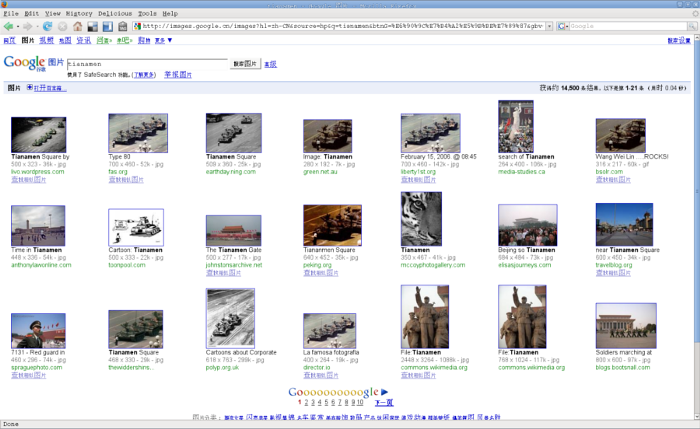Click the plus icon next to 打开百宝箱
The width and height of the screenshot is (700, 429).
pyautogui.click(x=29, y=87)
